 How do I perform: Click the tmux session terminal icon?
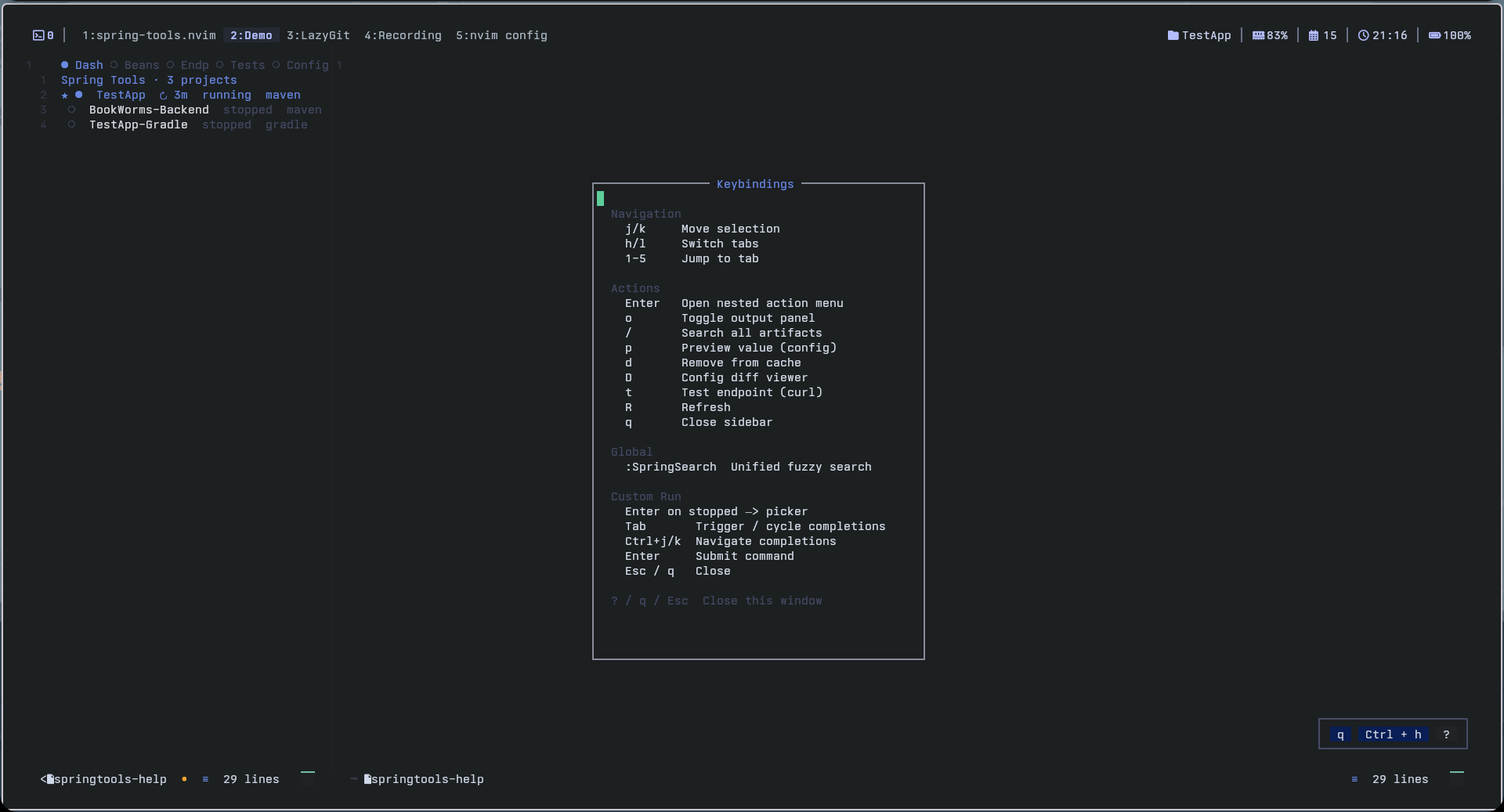(x=38, y=35)
